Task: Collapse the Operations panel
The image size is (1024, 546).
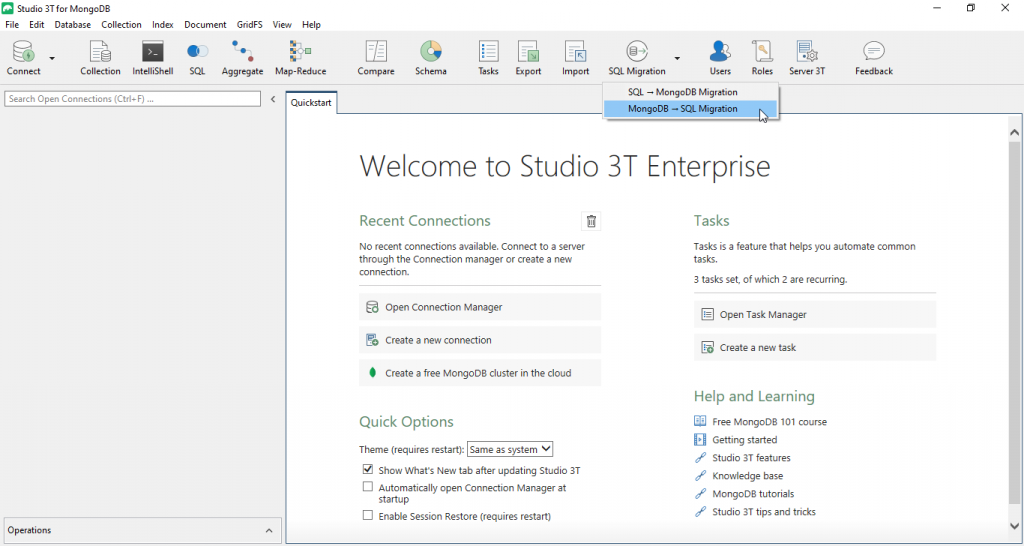Action: (268, 530)
